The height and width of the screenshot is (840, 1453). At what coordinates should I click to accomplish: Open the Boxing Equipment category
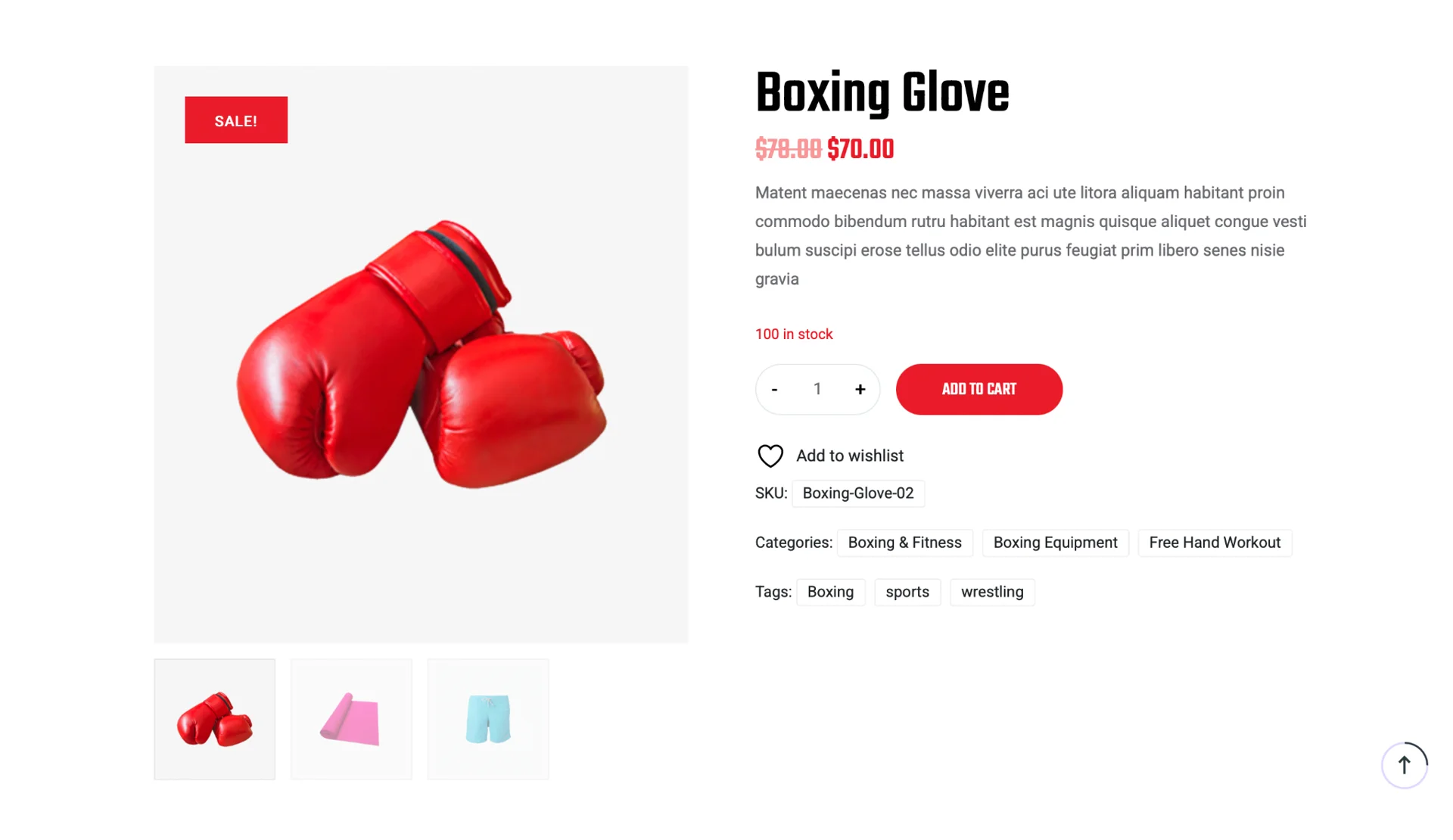[x=1055, y=543]
